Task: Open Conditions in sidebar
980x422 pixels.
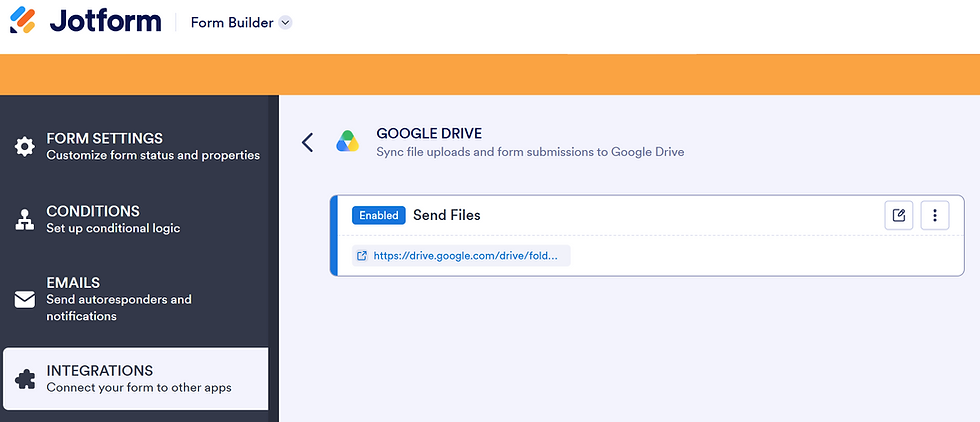Action: [x=136, y=219]
